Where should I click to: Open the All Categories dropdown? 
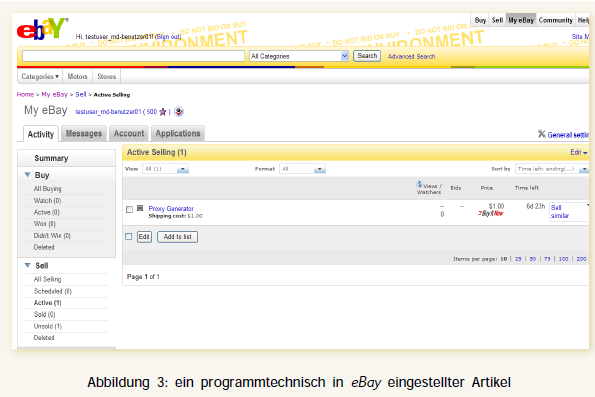[x=299, y=56]
